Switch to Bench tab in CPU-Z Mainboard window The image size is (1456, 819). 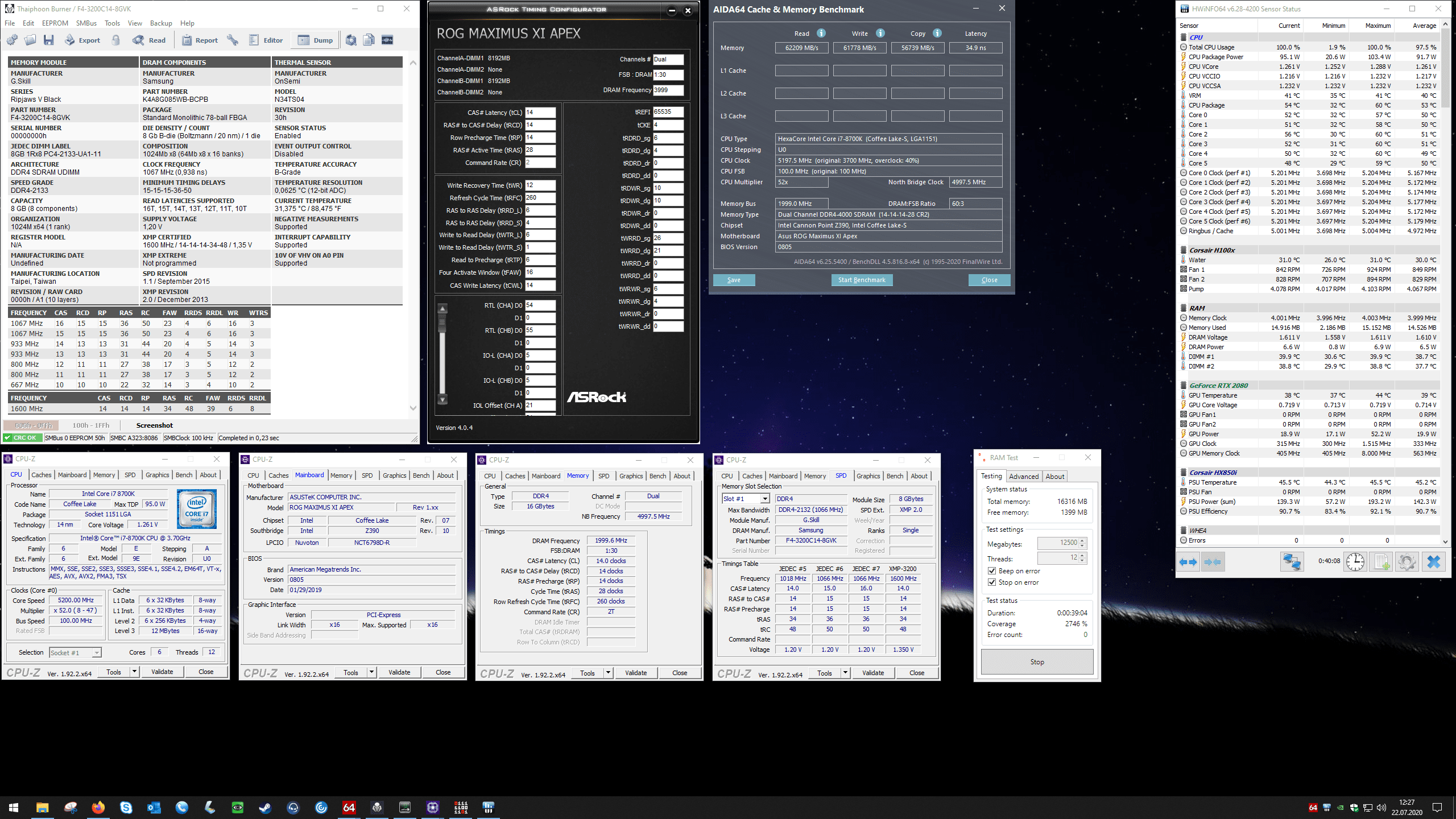point(421,475)
